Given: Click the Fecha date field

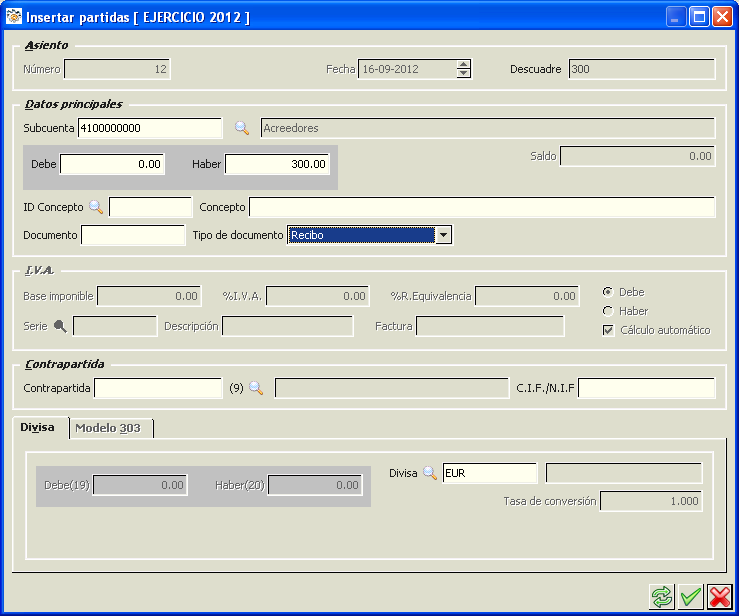Looking at the screenshot, I should (x=407, y=69).
